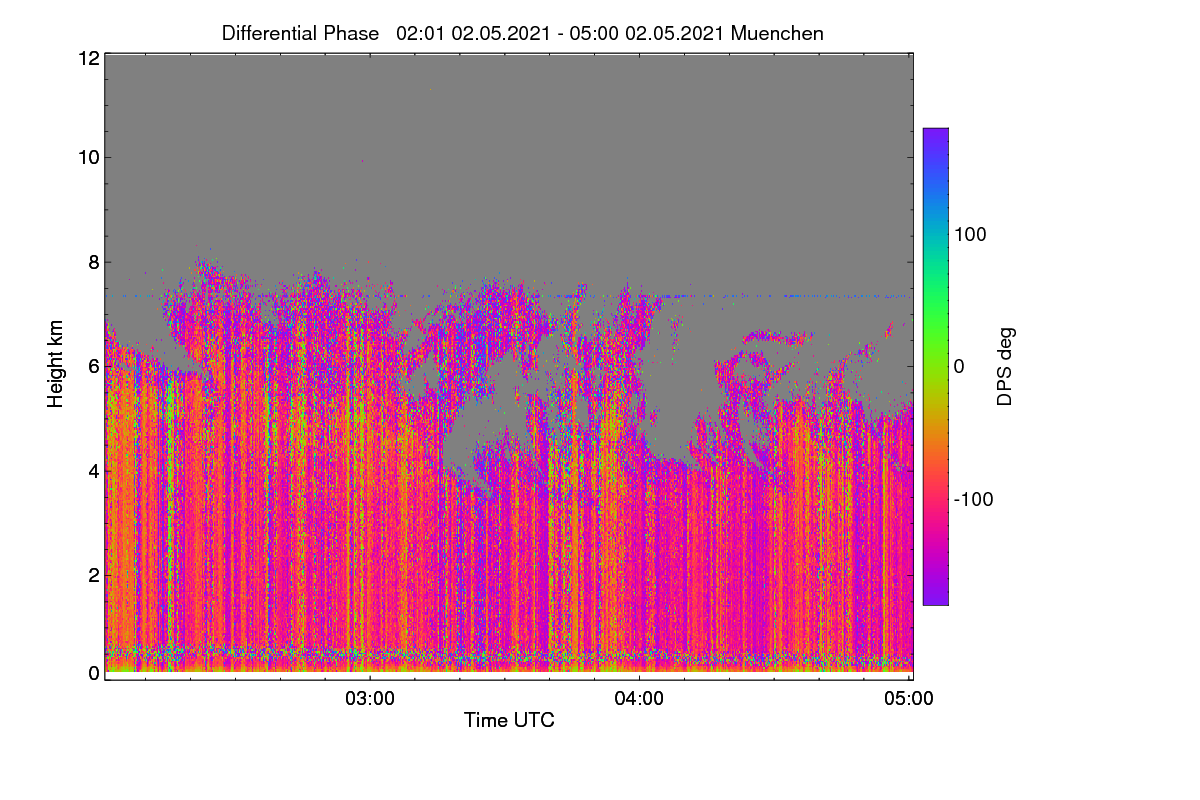Click the plot title 'Differential Phase'
Screen dimensions: 1200x800
click(301, 33)
